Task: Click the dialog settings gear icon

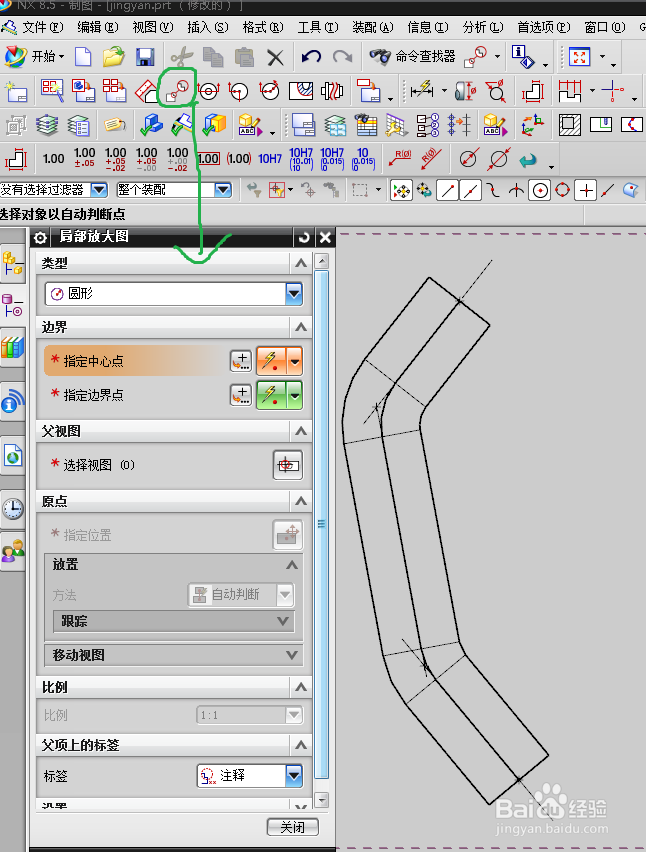Action: tap(40, 237)
